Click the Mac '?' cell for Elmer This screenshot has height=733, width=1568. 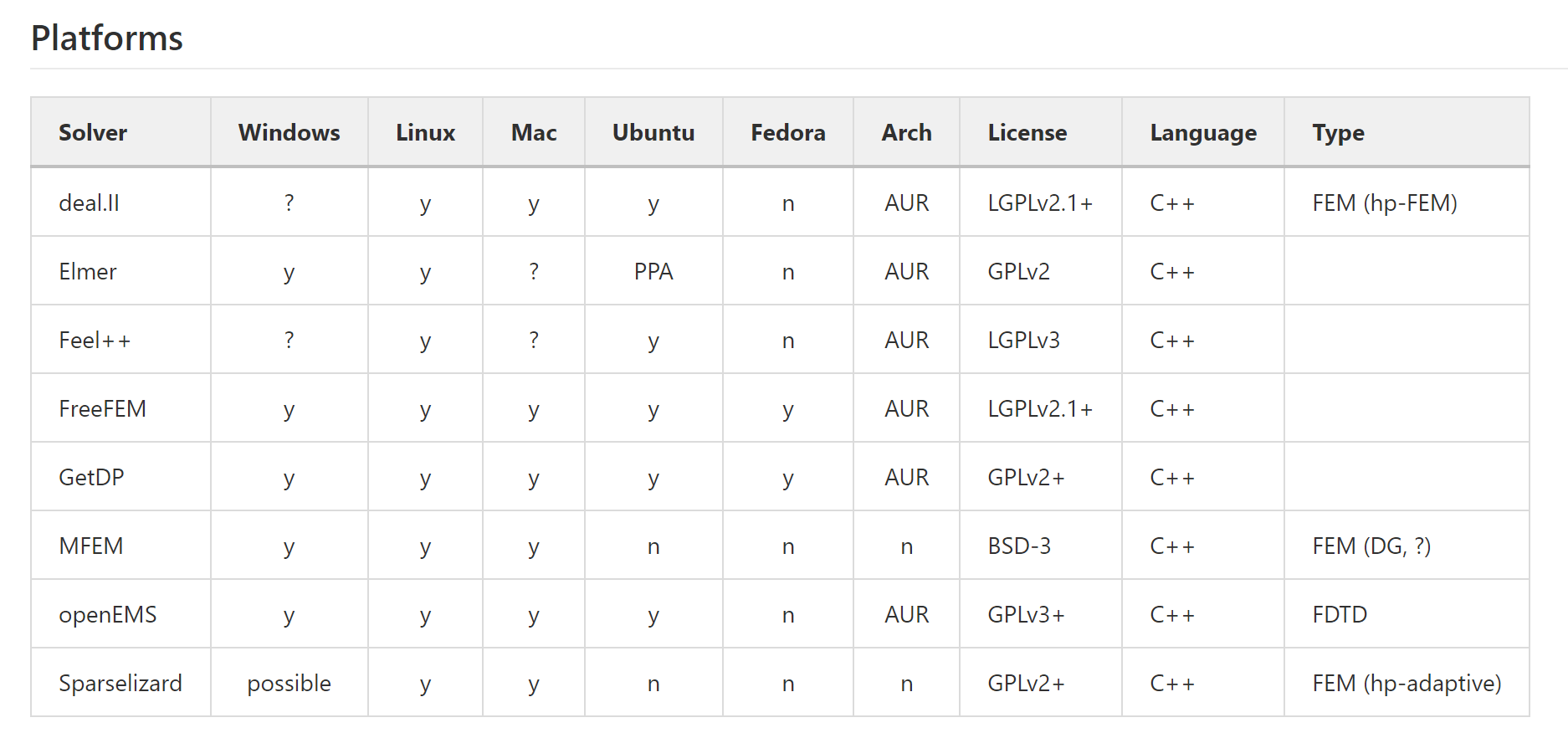coord(534,272)
